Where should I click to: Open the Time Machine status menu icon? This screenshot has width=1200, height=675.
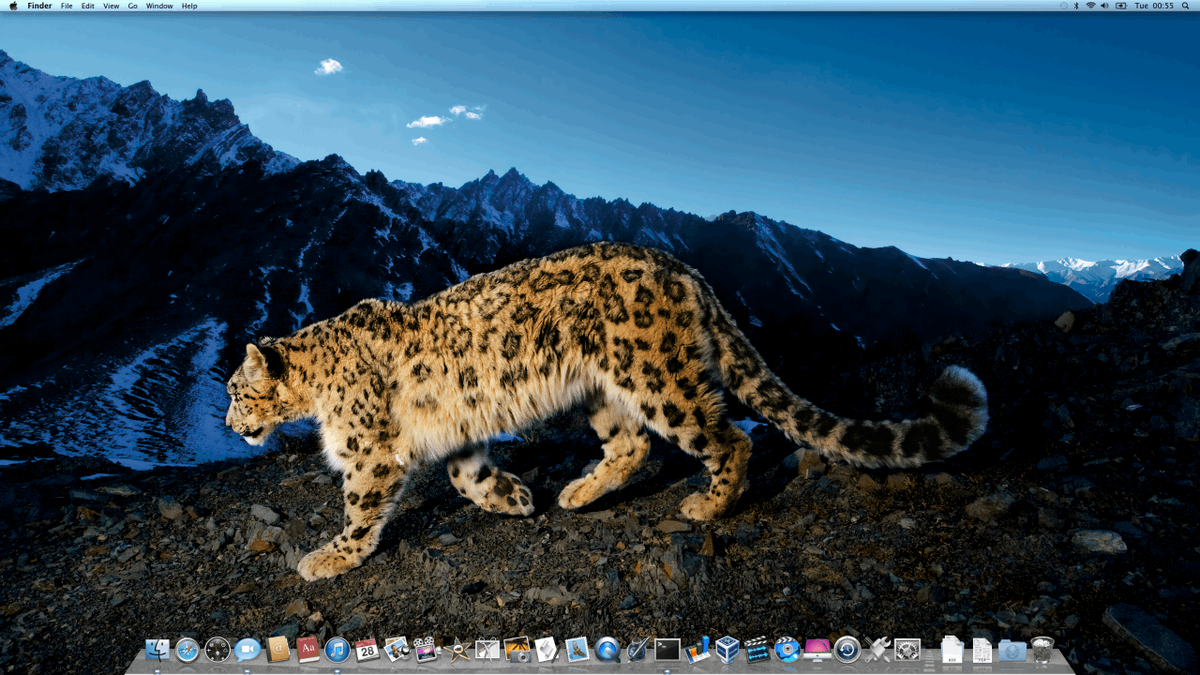click(1064, 6)
